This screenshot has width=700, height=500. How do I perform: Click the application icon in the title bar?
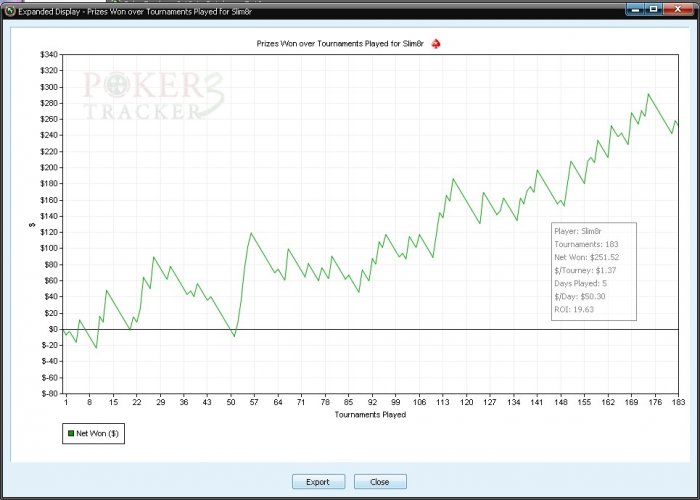point(9,9)
